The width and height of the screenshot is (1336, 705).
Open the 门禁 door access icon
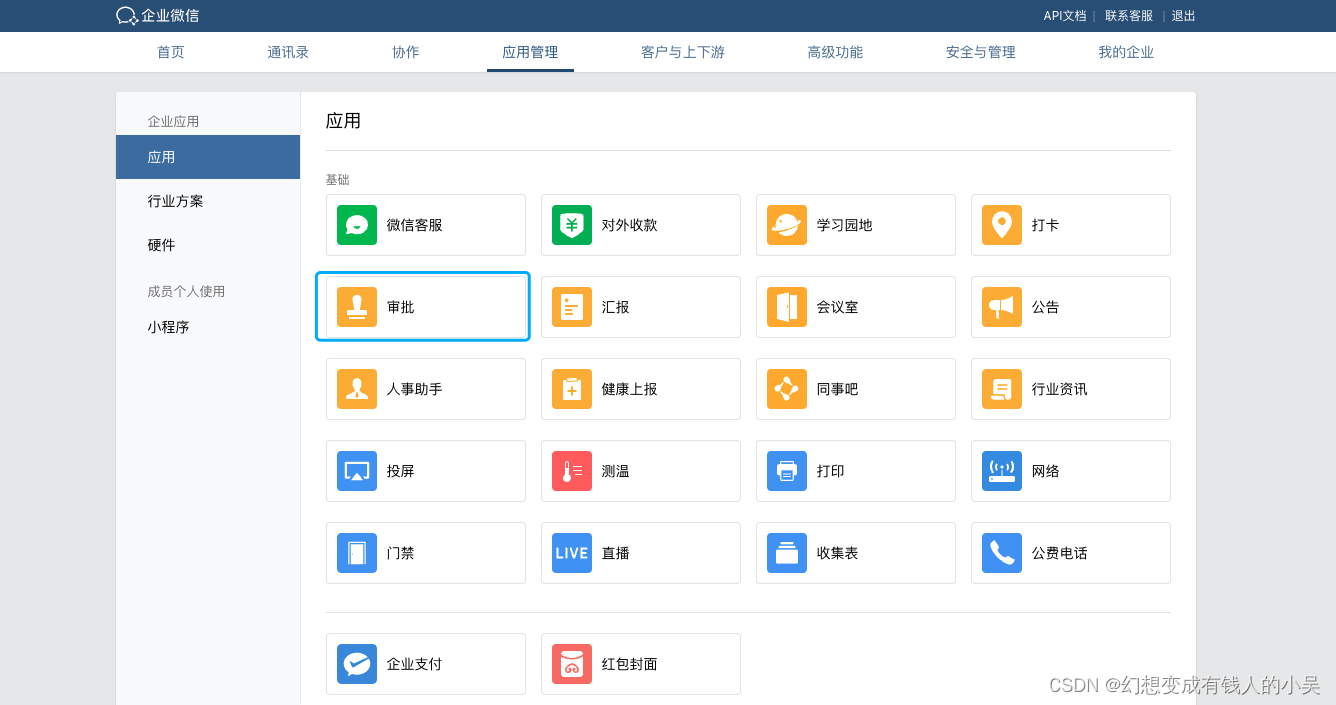(357, 553)
